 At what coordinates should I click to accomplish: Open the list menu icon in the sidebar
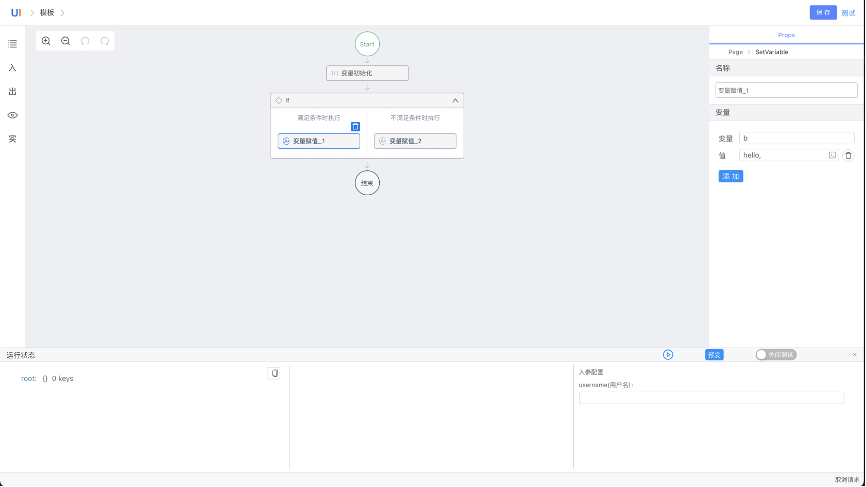(x=12, y=44)
